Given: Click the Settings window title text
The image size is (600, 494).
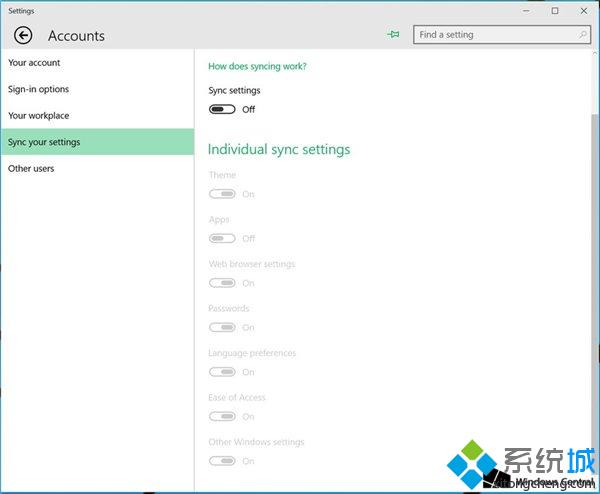Looking at the screenshot, I should (x=21, y=11).
